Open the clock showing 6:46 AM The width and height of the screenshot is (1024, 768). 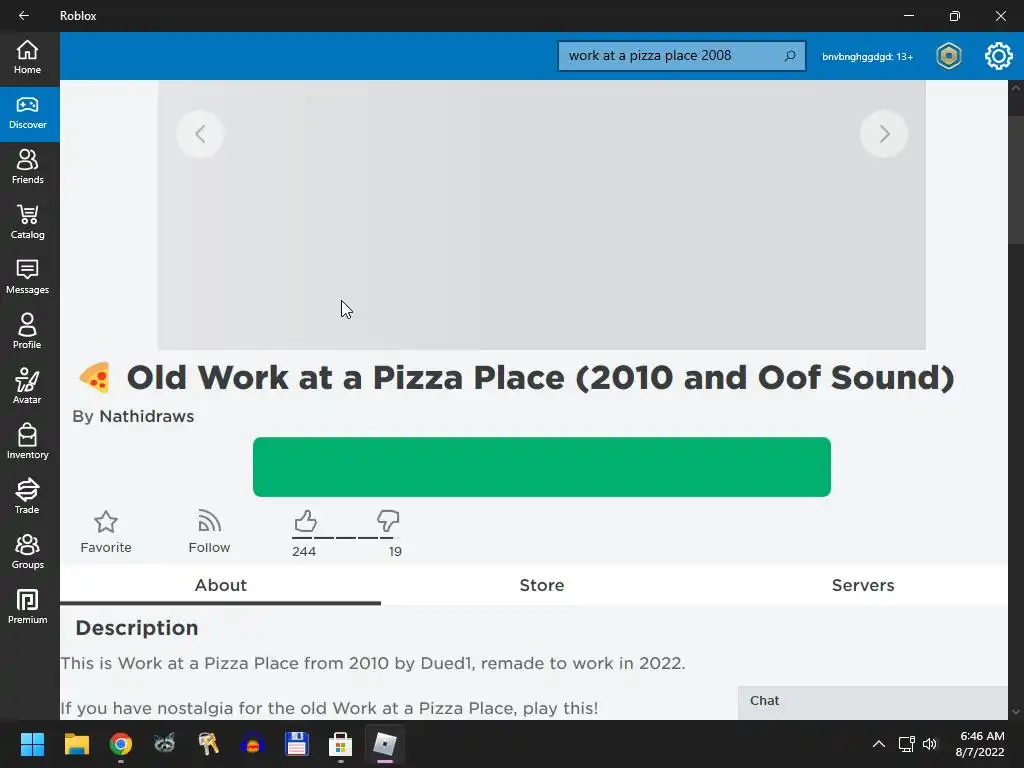tap(980, 744)
